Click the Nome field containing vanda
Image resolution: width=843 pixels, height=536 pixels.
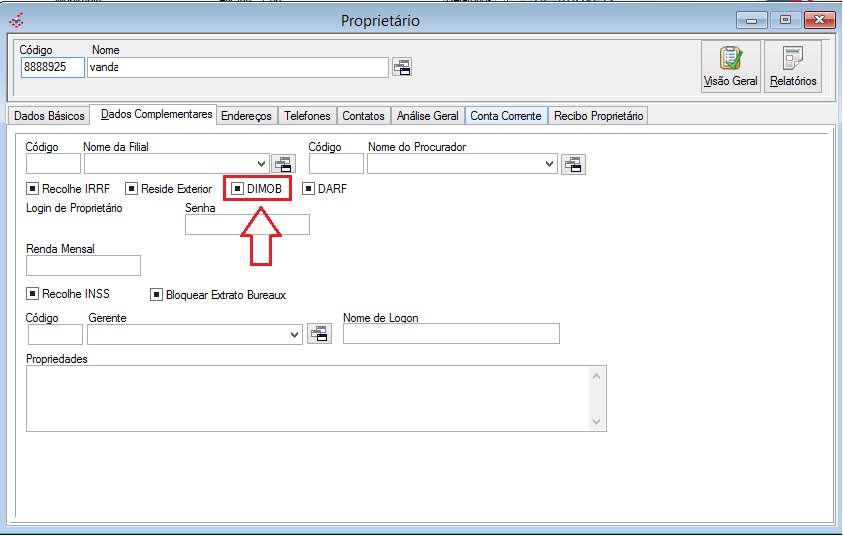click(x=238, y=67)
